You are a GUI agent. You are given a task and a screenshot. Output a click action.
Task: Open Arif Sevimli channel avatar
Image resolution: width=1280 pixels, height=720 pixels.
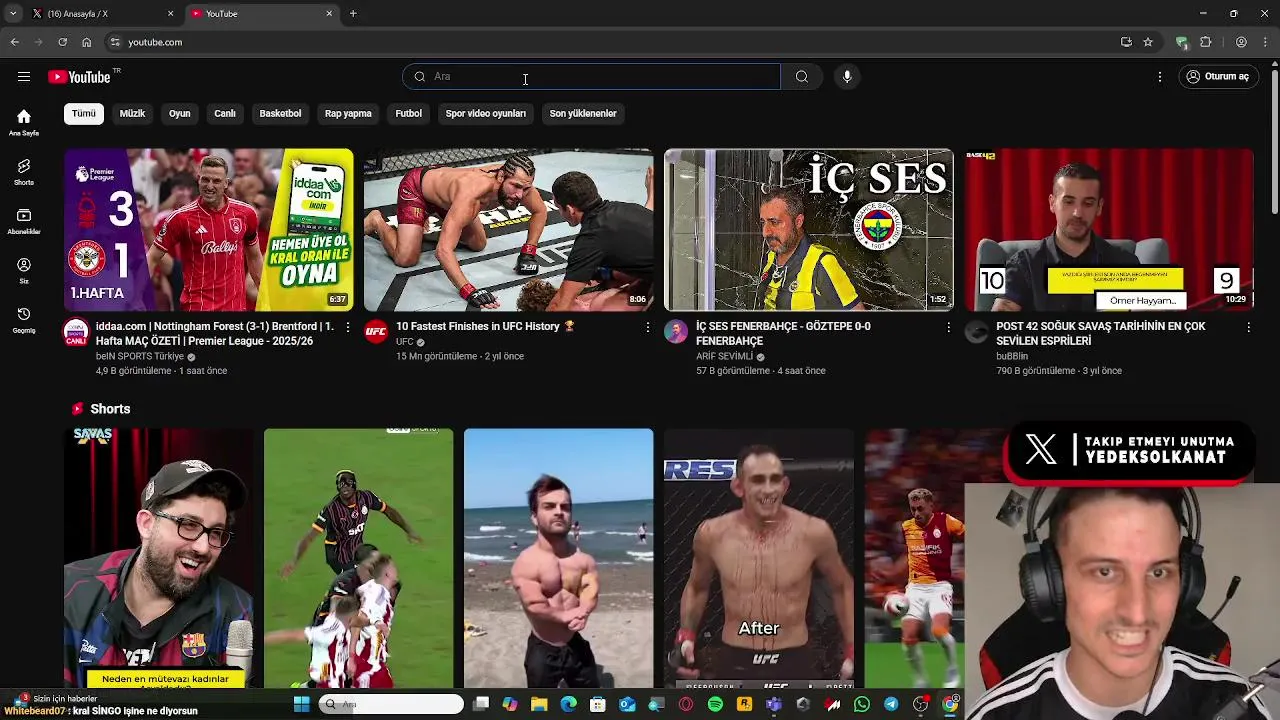[x=676, y=332]
